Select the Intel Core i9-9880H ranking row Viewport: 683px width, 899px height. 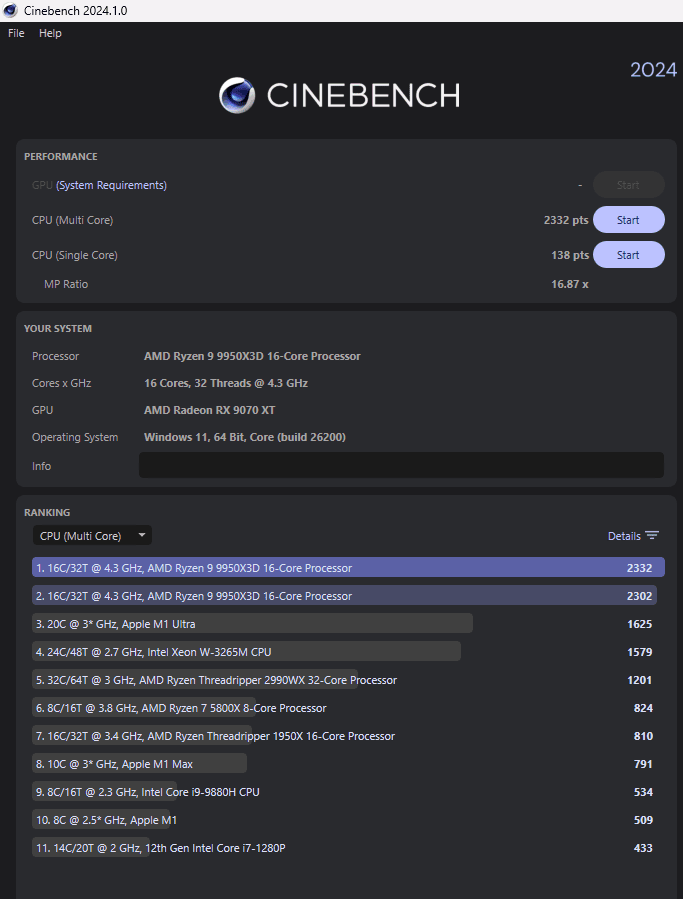coord(348,792)
